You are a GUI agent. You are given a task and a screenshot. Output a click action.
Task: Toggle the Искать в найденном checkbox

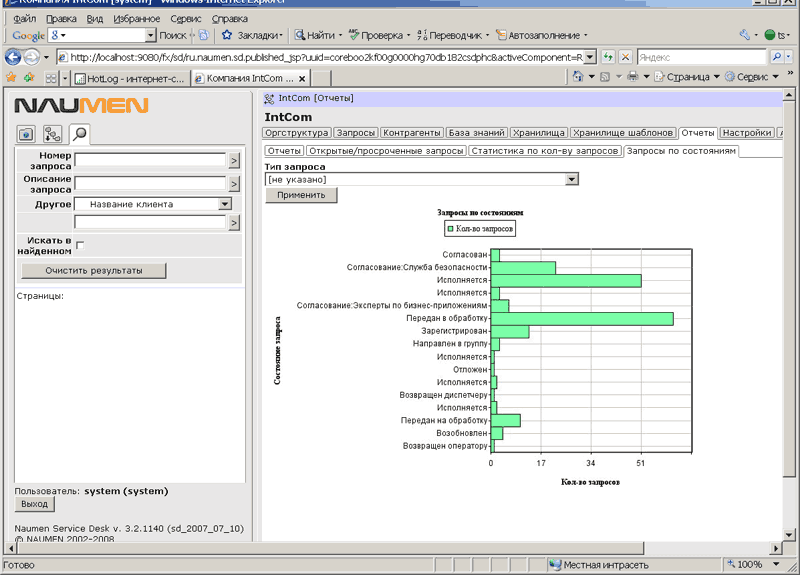click(80, 245)
